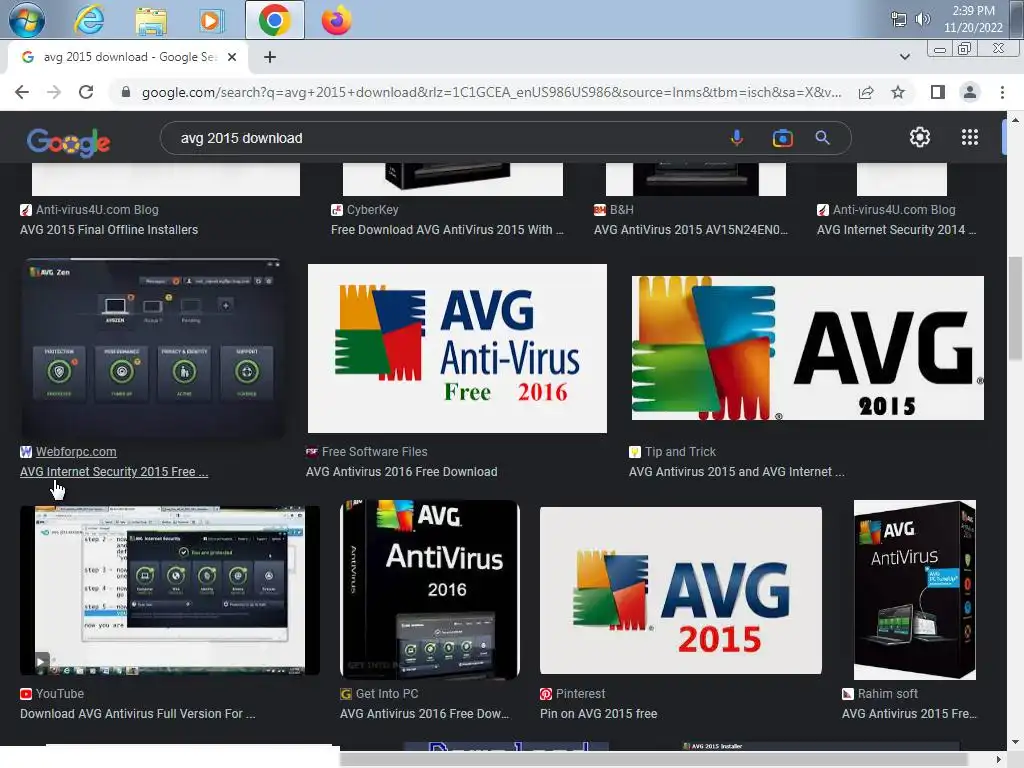
Task: Open a new browser tab
Action: click(x=270, y=57)
